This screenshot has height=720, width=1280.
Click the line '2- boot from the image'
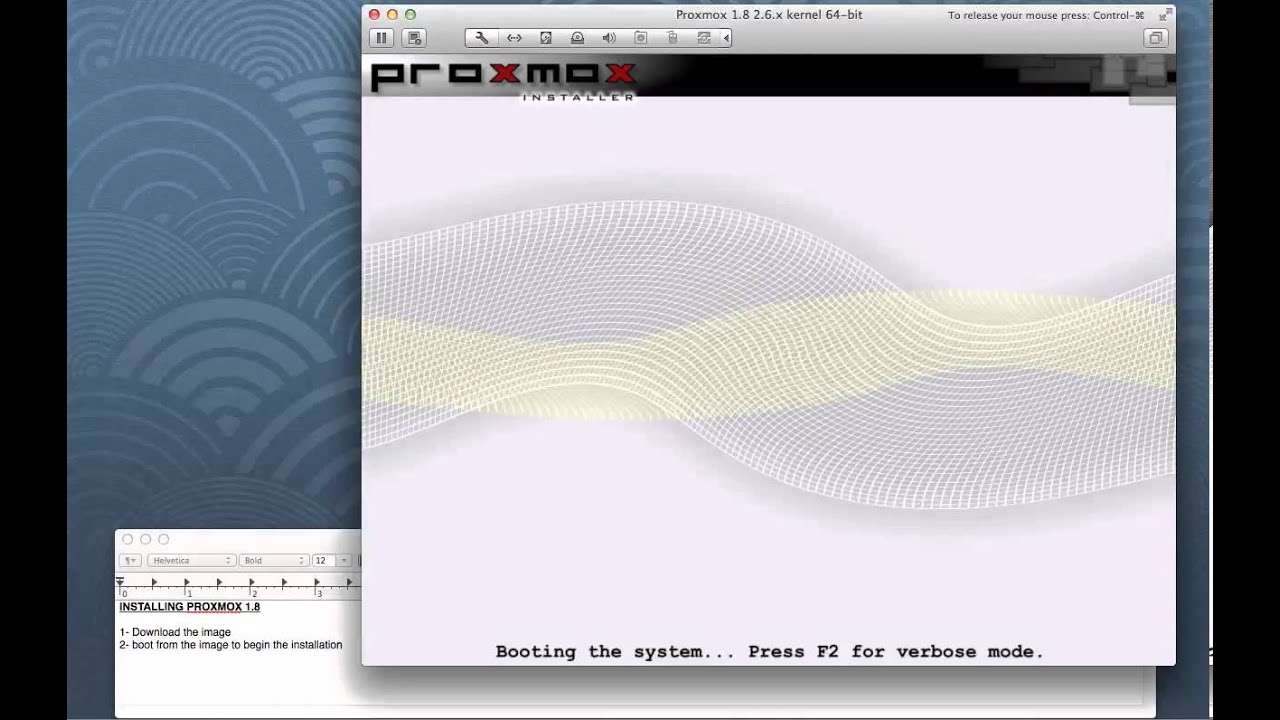[231, 645]
